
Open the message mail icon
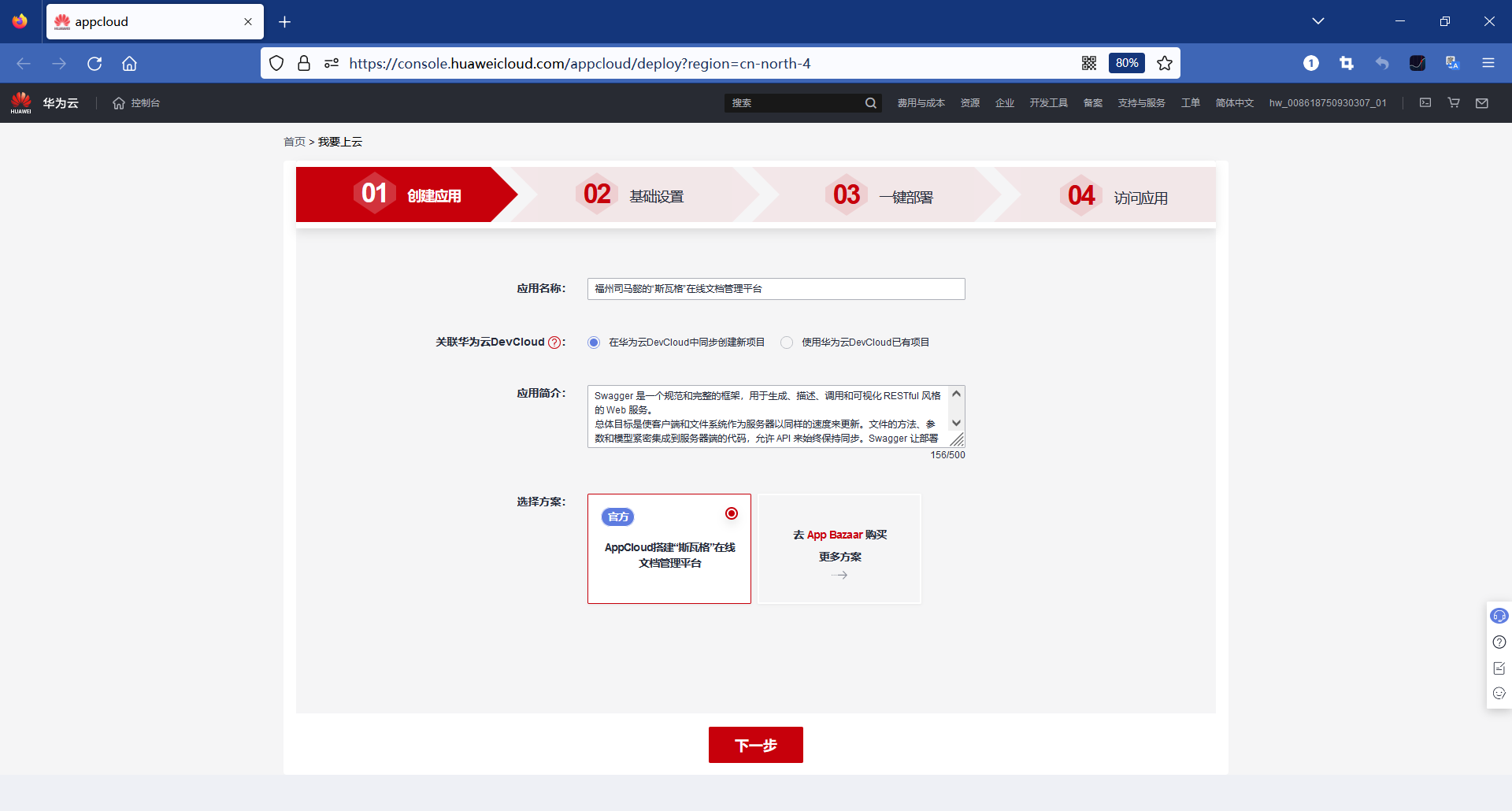pyautogui.click(x=1482, y=103)
